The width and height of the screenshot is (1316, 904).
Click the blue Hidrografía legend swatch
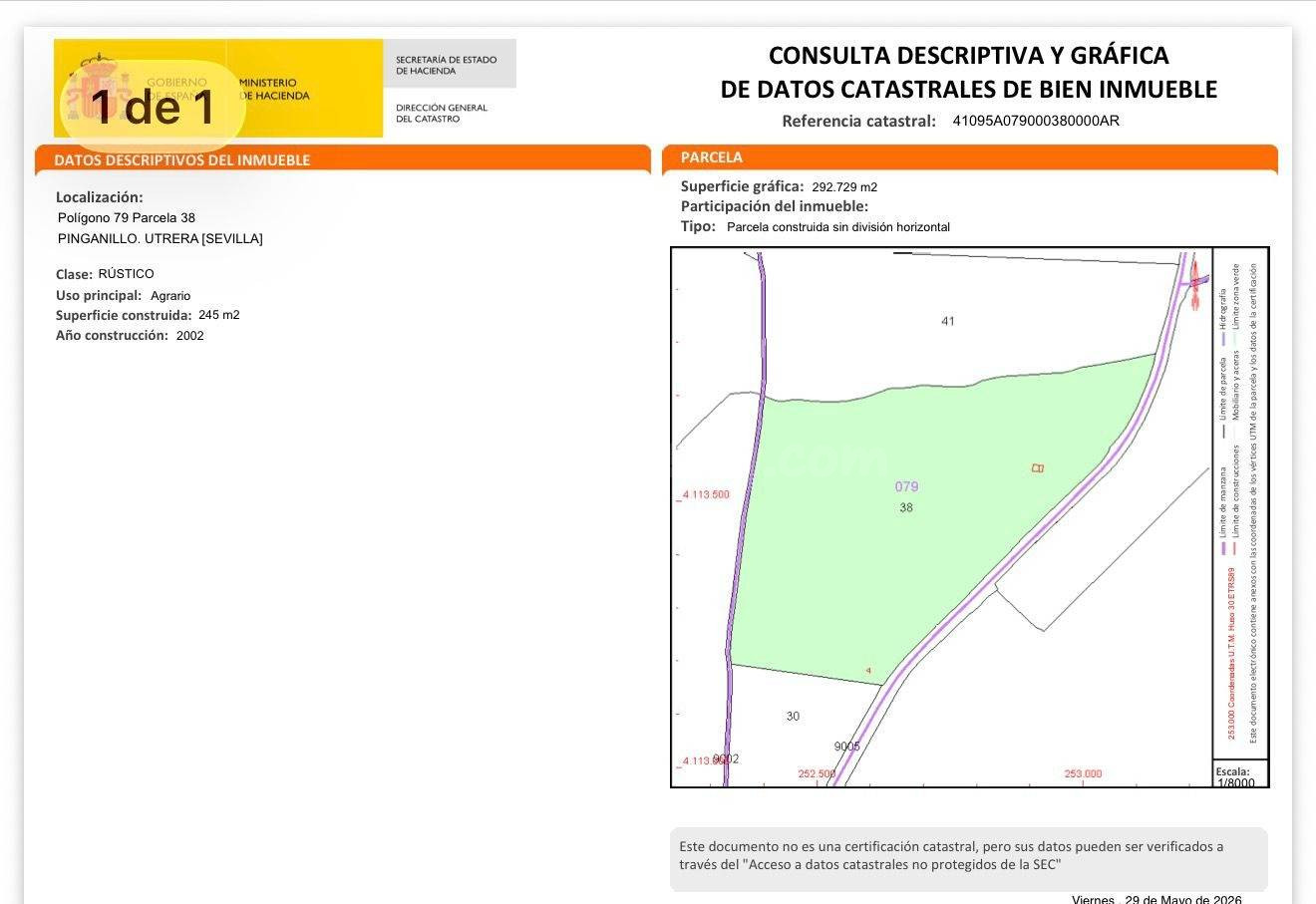point(1223,338)
